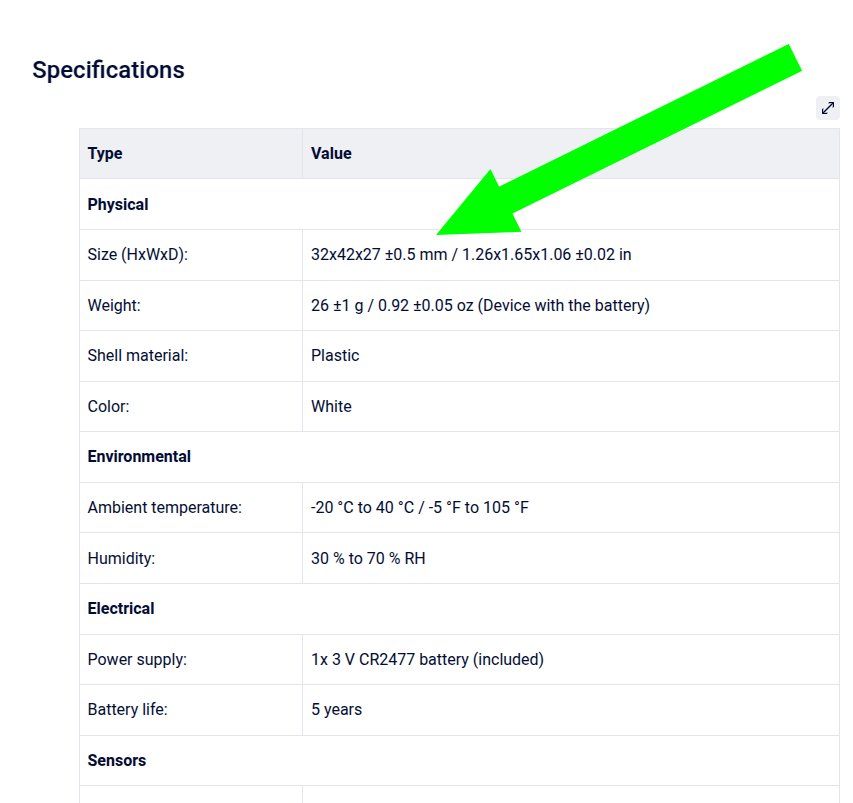Select the 30 % to 70 % RH value
The image size is (853, 803).
tap(368, 558)
